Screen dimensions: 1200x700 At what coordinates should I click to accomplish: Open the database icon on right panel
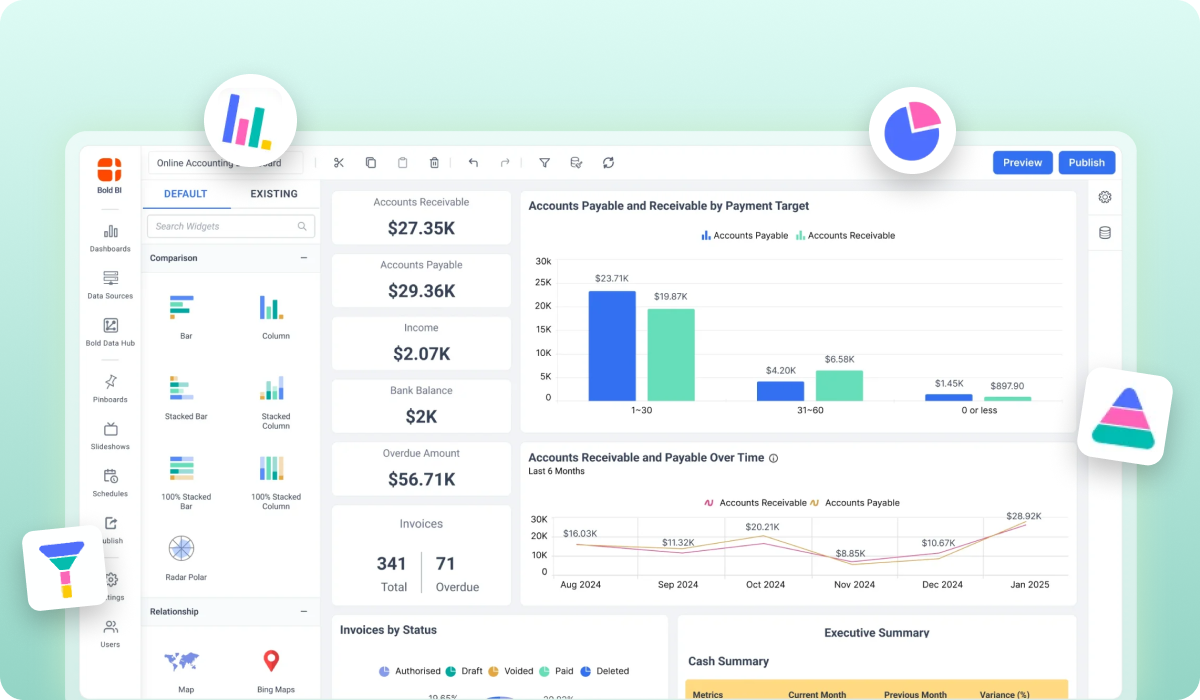click(1105, 233)
